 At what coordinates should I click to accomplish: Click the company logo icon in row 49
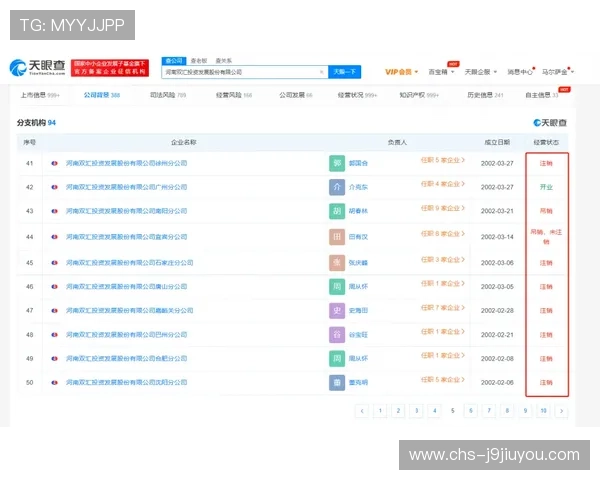point(54,359)
